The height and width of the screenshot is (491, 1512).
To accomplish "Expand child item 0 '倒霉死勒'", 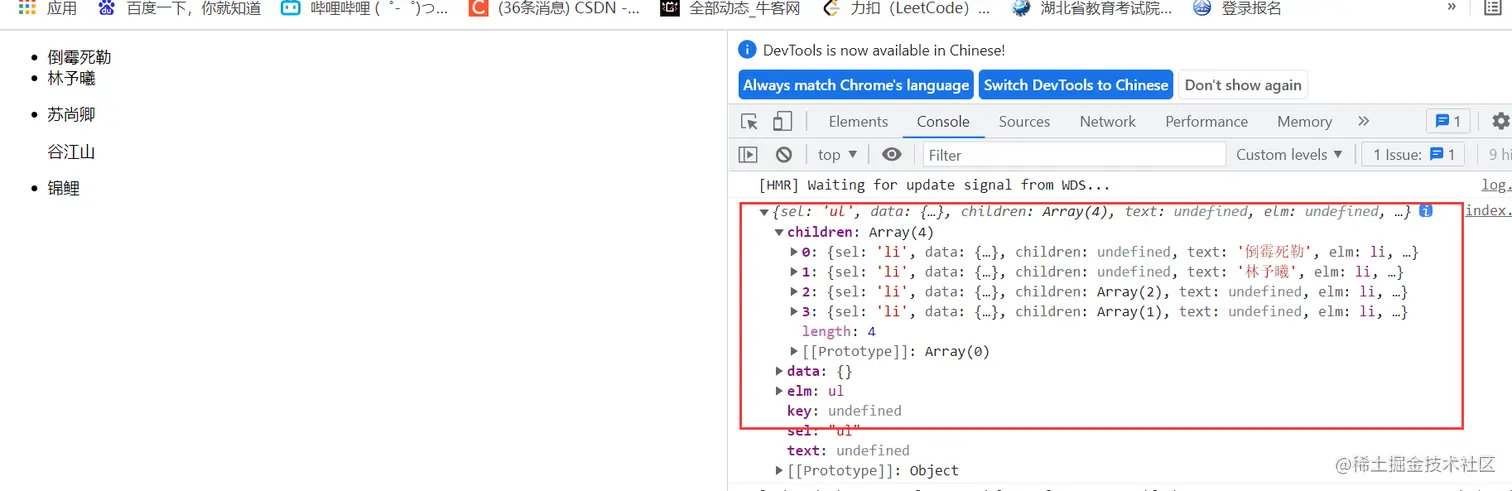I will [795, 252].
